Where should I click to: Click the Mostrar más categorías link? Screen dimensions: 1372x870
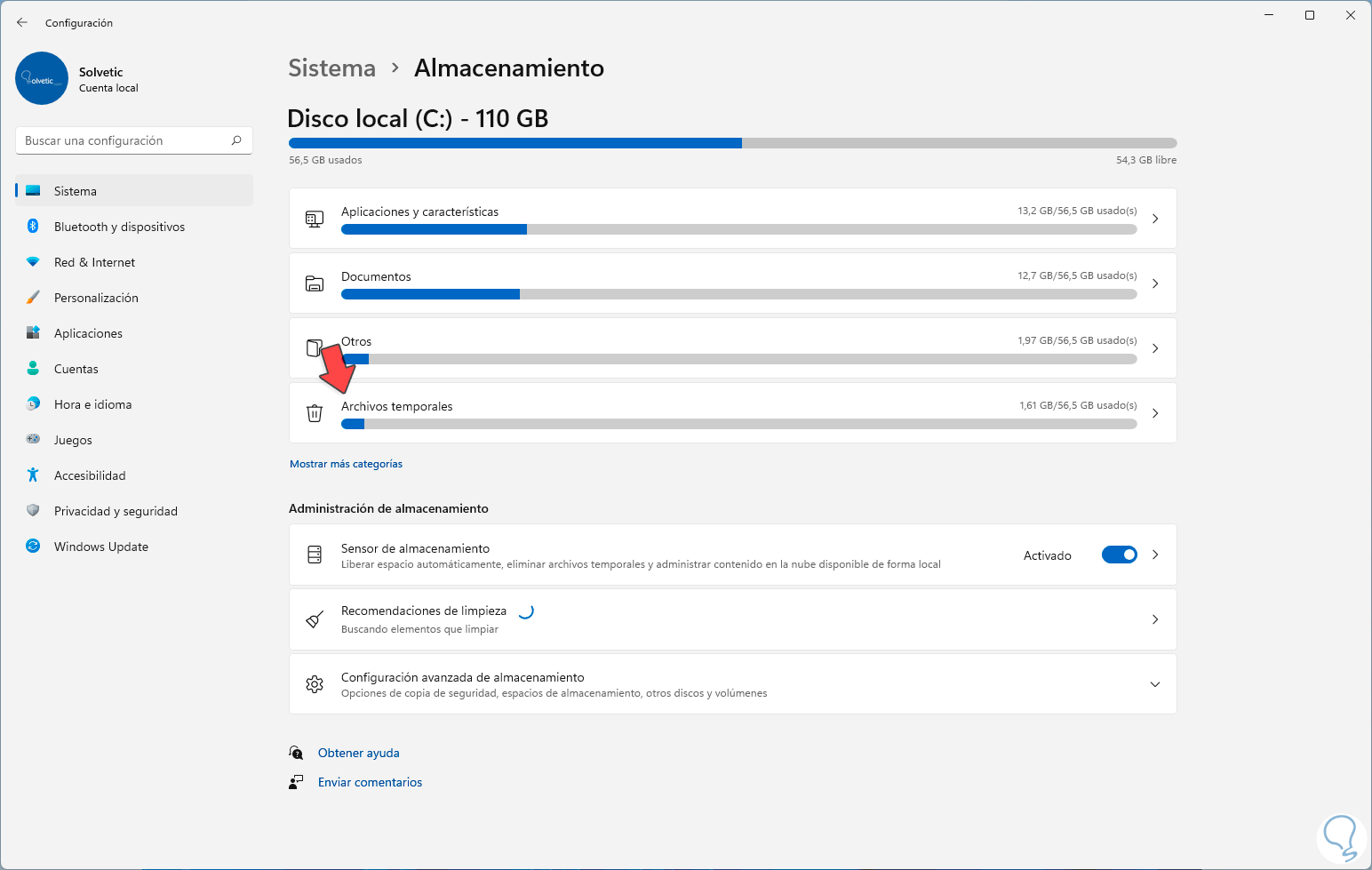[x=346, y=464]
